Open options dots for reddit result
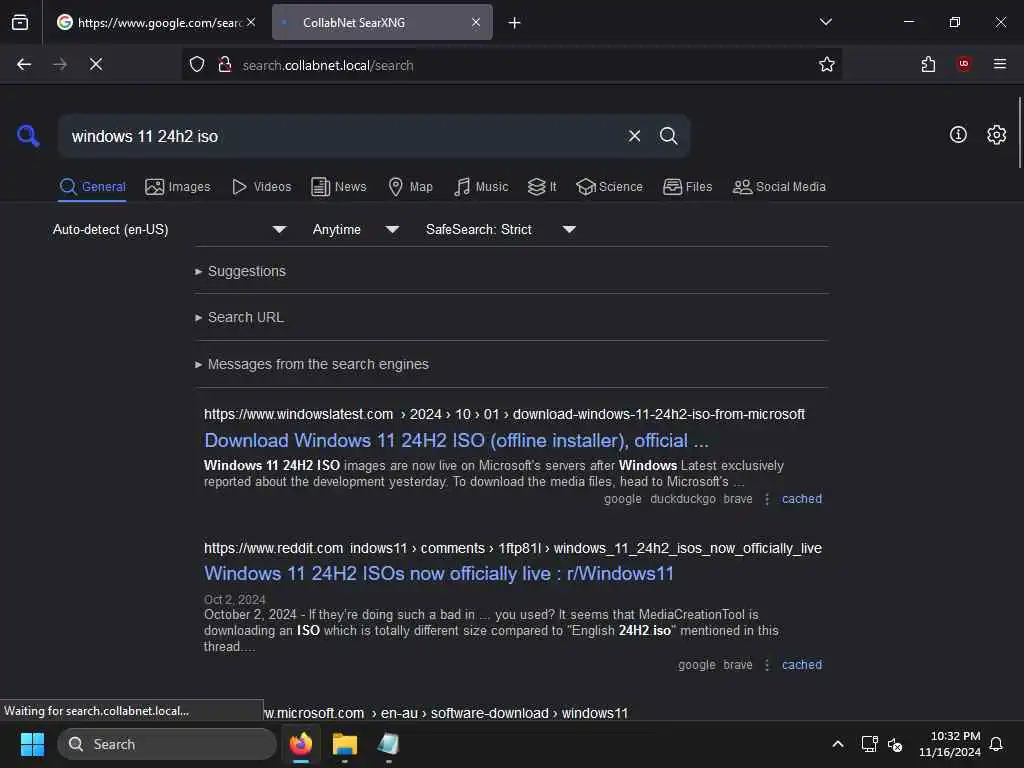The height and width of the screenshot is (768, 1024). point(767,665)
